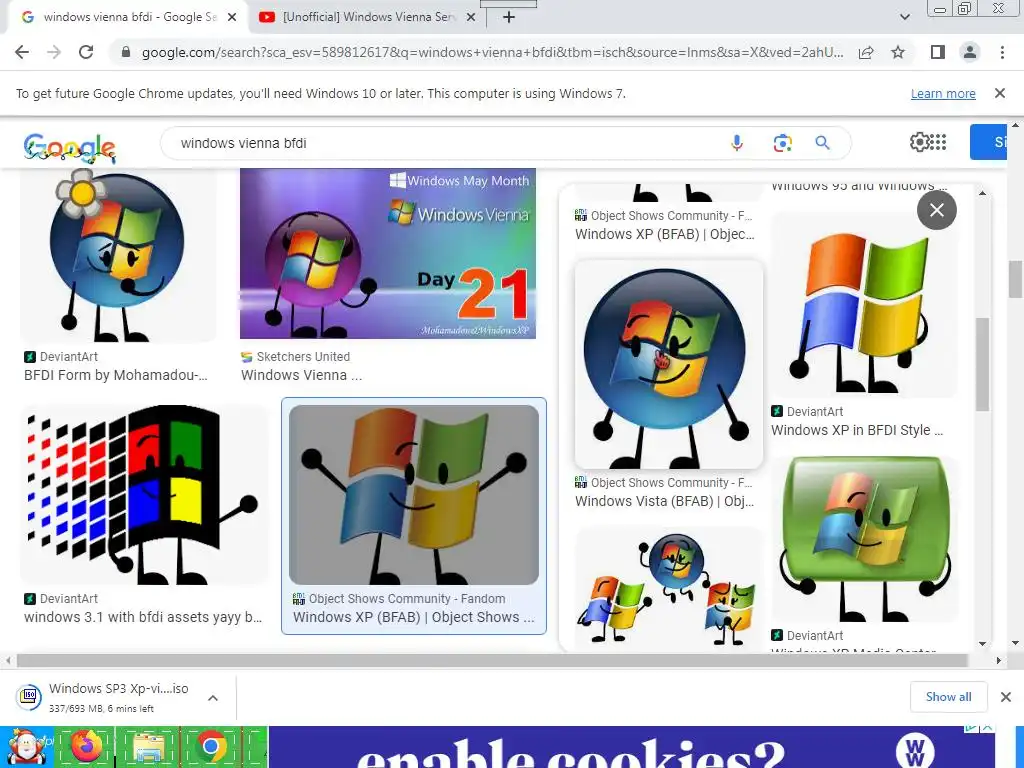Click the side panel scroll up arrow

point(982,193)
